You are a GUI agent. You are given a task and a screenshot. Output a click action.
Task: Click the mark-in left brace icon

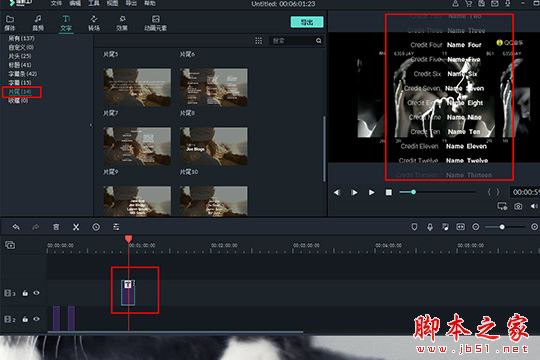point(489,192)
